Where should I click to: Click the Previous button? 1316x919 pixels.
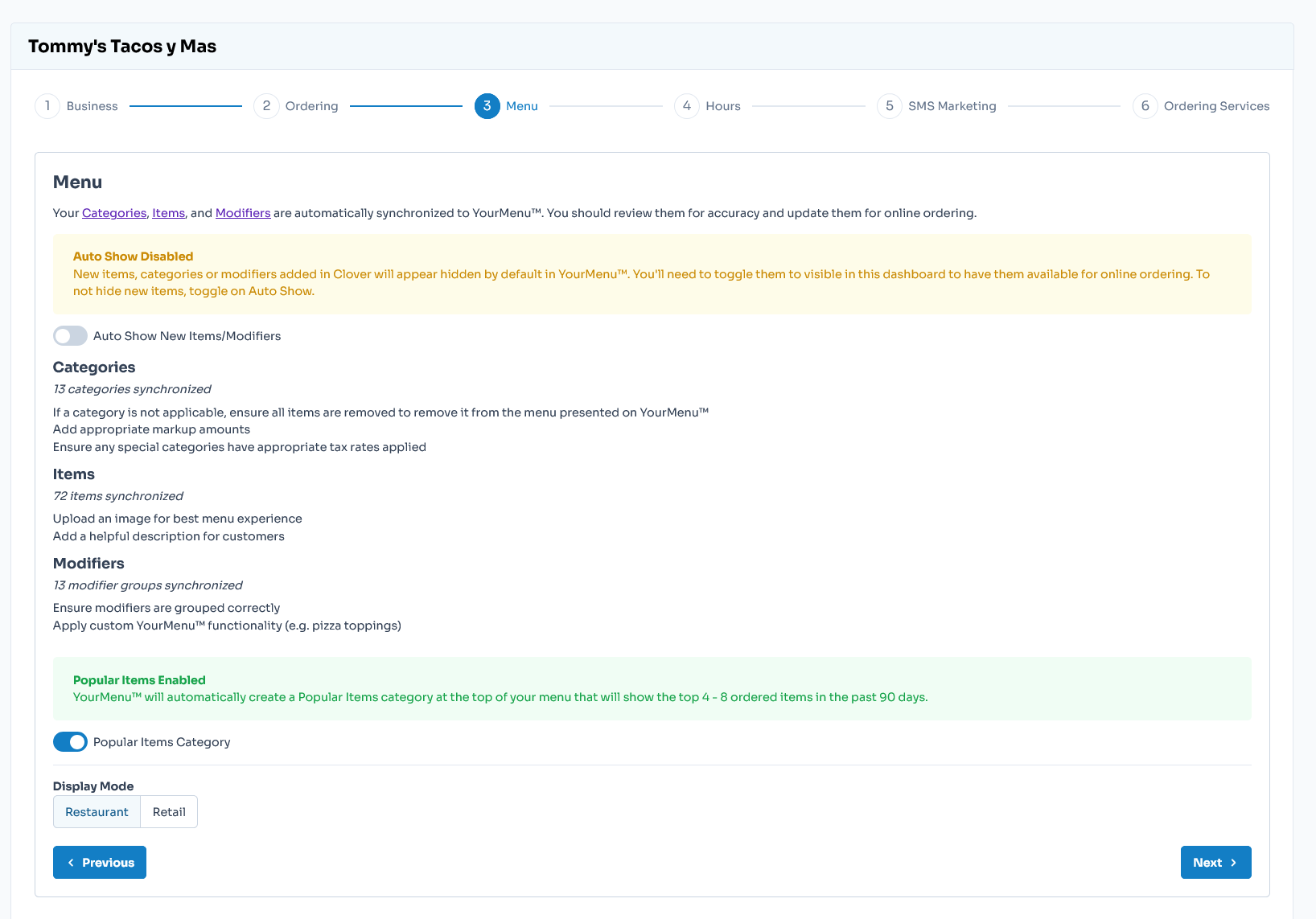pos(100,863)
